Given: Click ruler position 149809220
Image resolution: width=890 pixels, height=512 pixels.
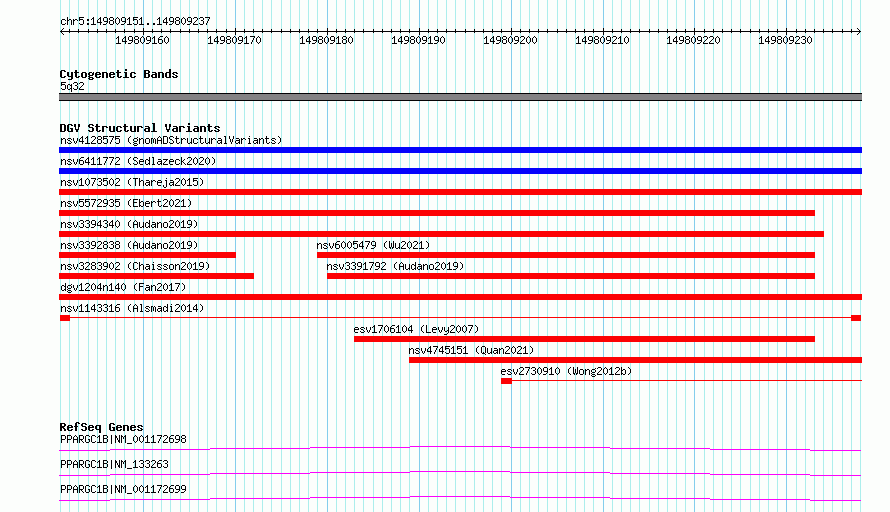Looking at the screenshot, I should point(693,40).
